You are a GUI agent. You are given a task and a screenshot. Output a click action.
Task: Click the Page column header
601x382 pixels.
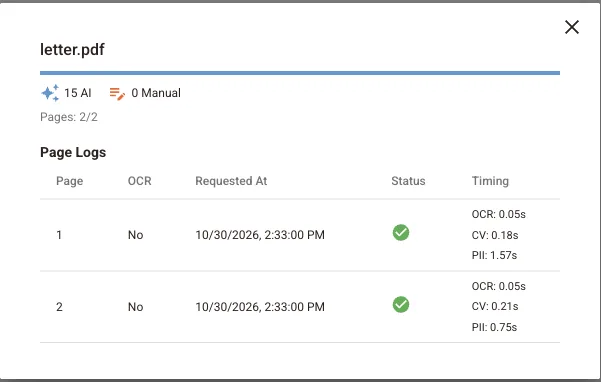(x=69, y=181)
